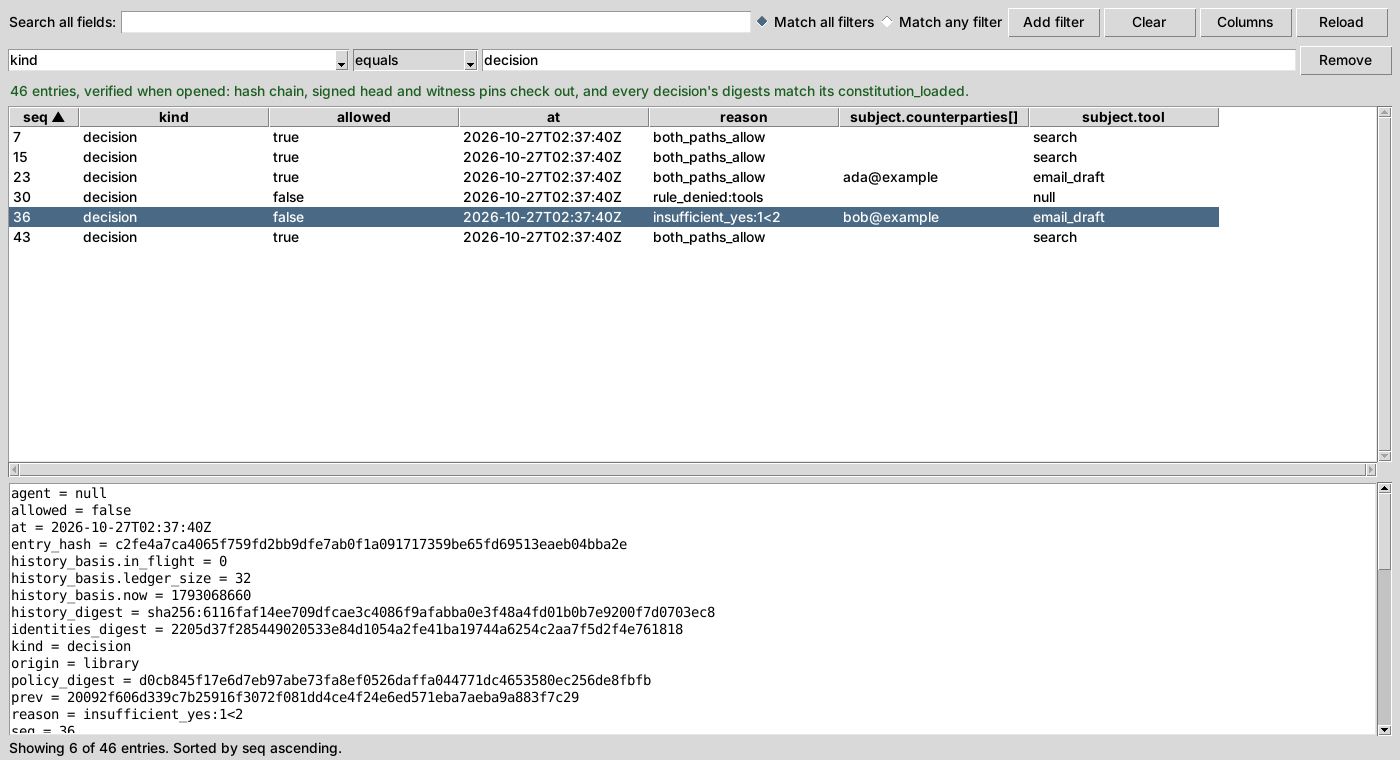
Task: Click the table's horizontal scrollbar track
Action: [693, 469]
